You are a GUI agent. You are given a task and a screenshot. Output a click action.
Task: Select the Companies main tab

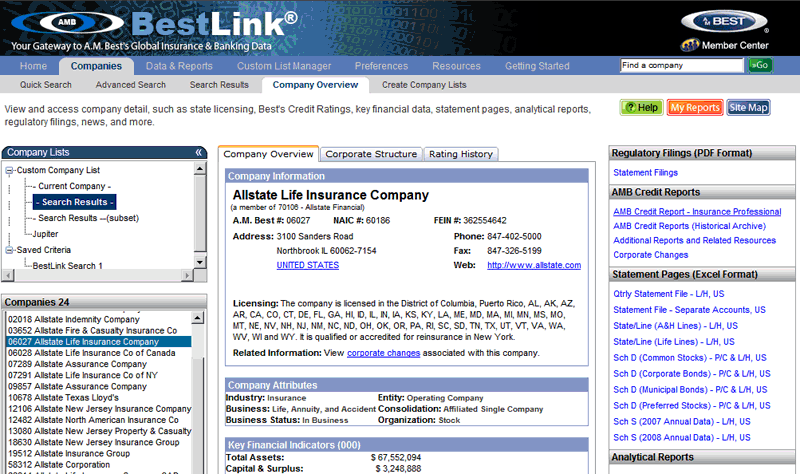96,66
